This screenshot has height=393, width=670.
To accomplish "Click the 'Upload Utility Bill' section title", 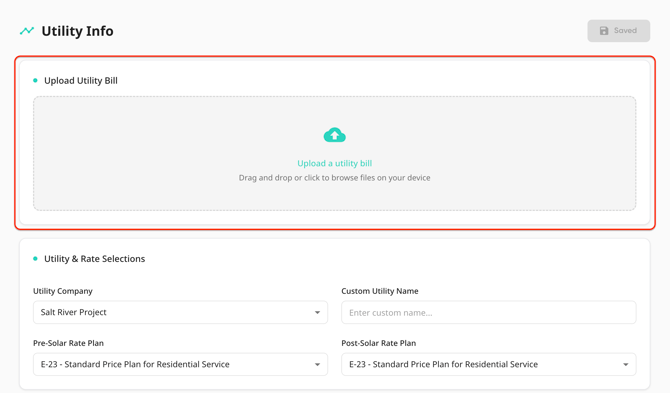I will tap(81, 81).
